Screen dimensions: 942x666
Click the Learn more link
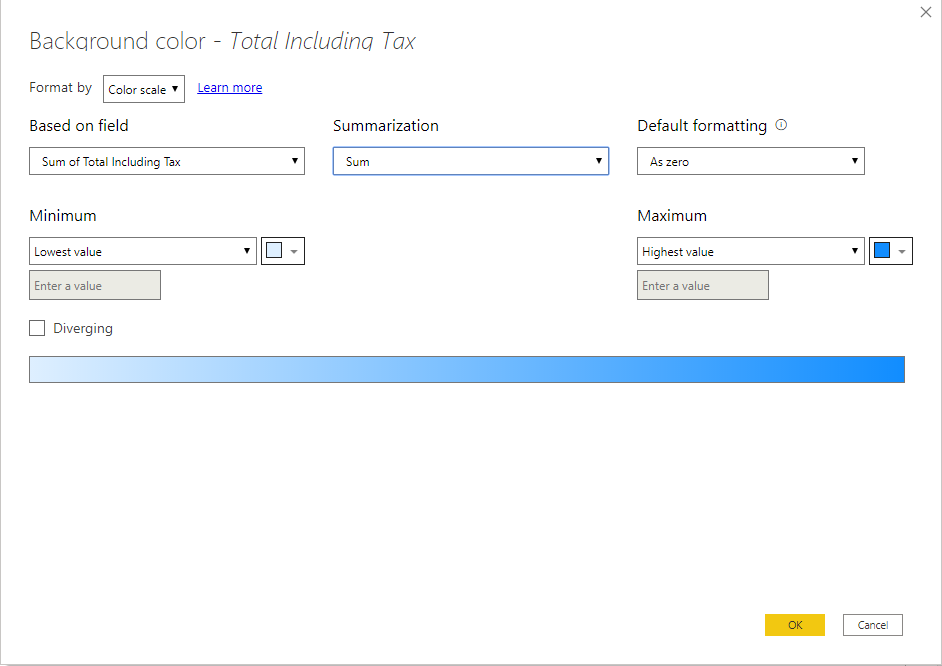(x=230, y=88)
